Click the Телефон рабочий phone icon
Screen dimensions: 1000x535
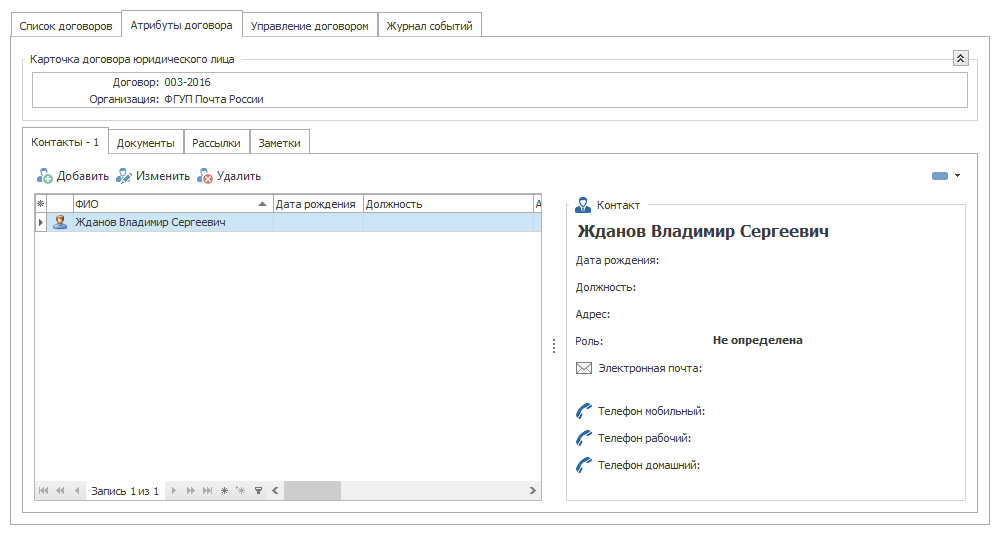click(584, 438)
